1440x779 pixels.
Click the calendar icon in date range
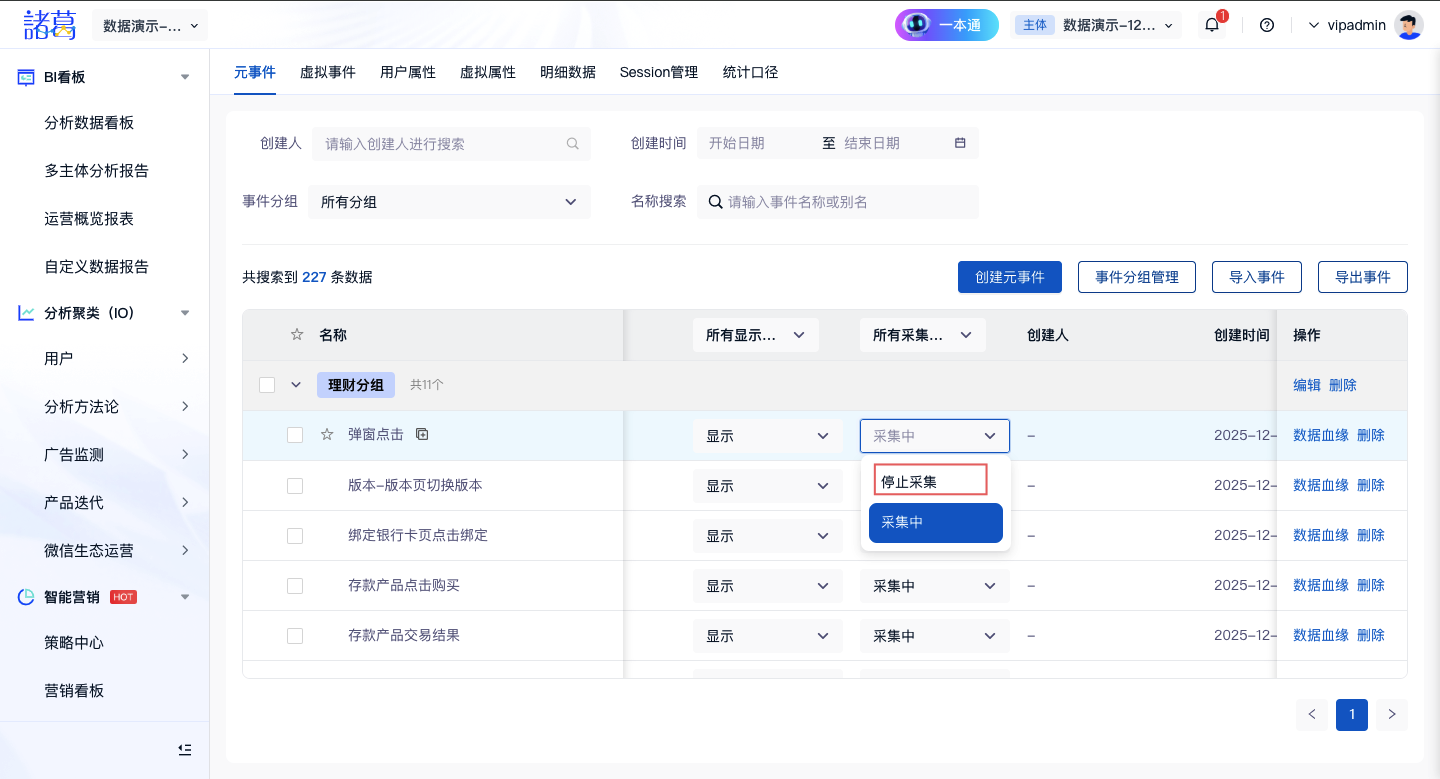coord(960,143)
